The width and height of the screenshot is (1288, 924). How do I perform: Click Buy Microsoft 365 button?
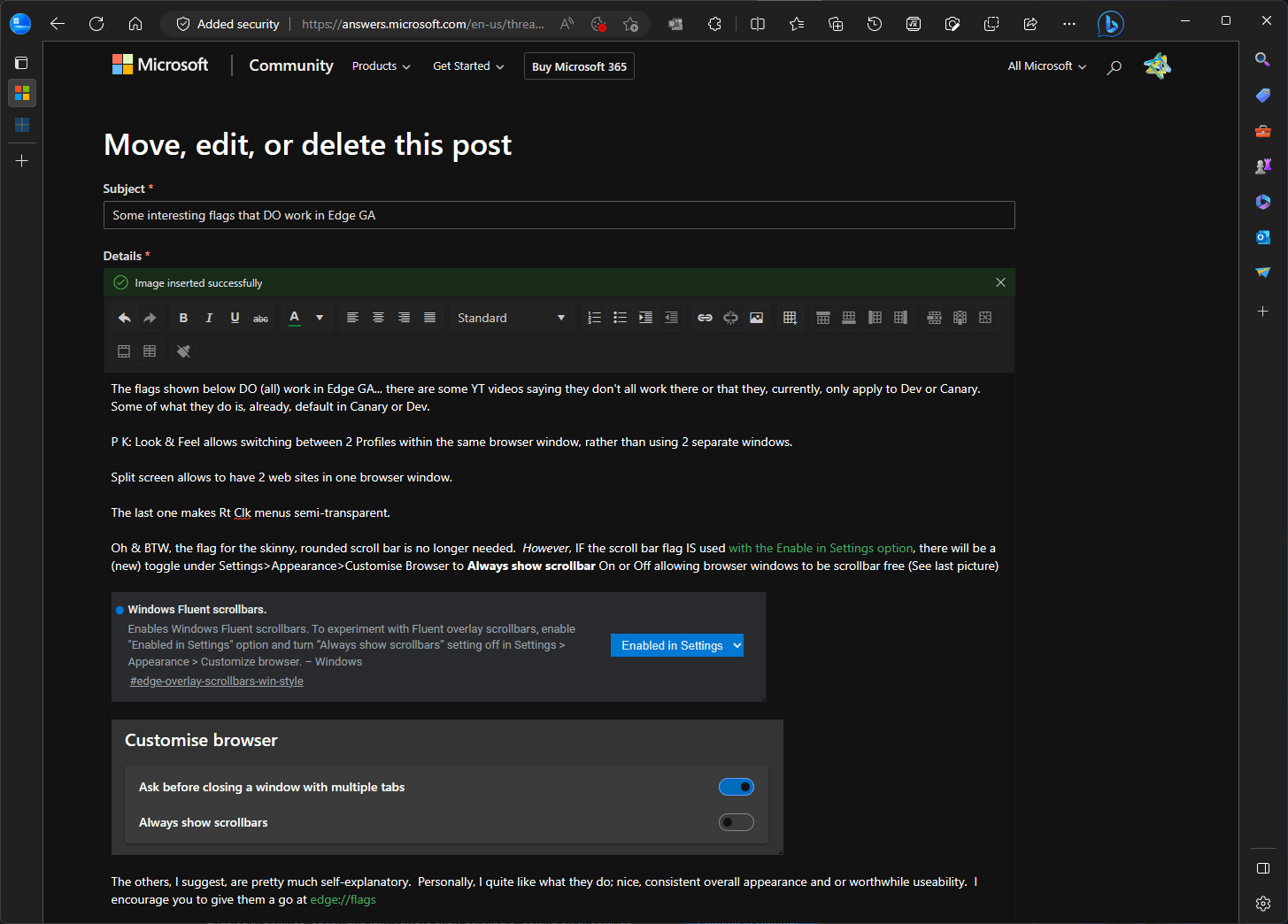tap(579, 66)
